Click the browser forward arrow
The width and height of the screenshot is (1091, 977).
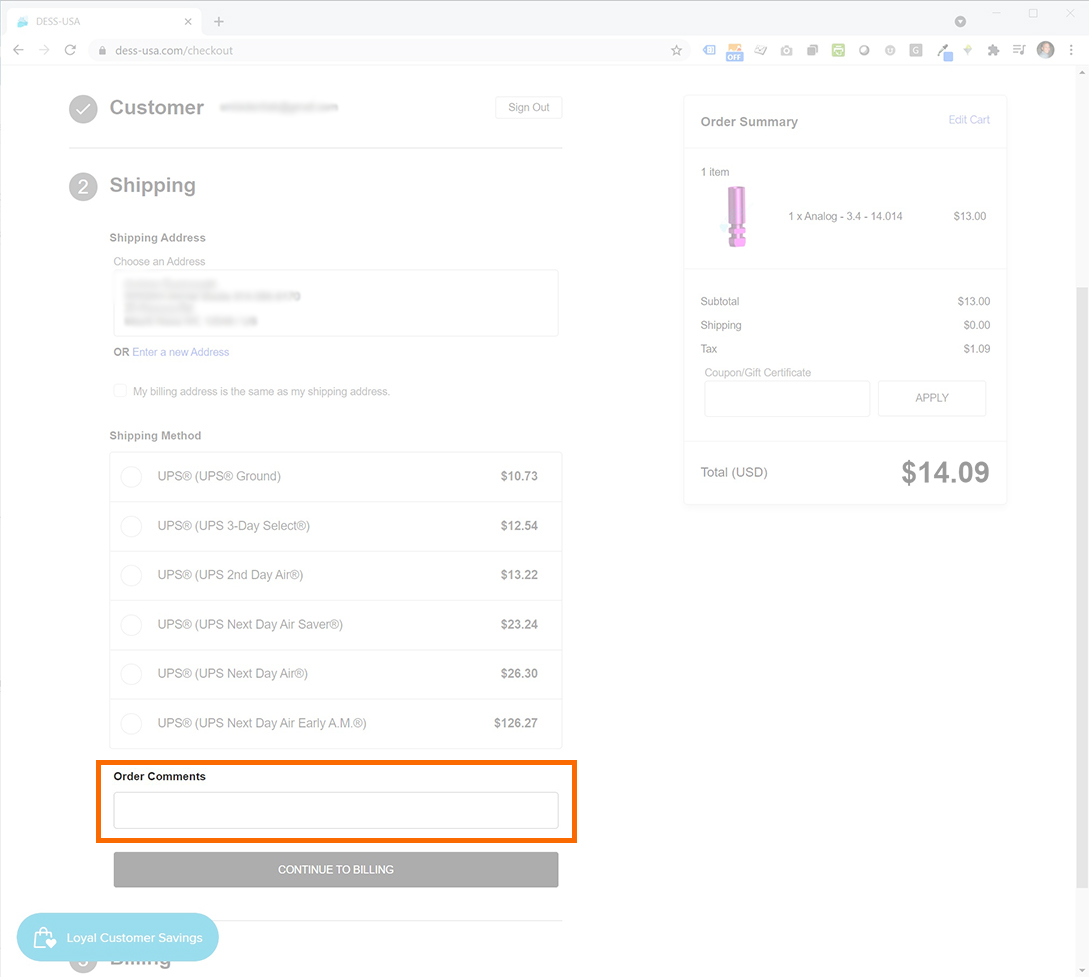pos(45,50)
